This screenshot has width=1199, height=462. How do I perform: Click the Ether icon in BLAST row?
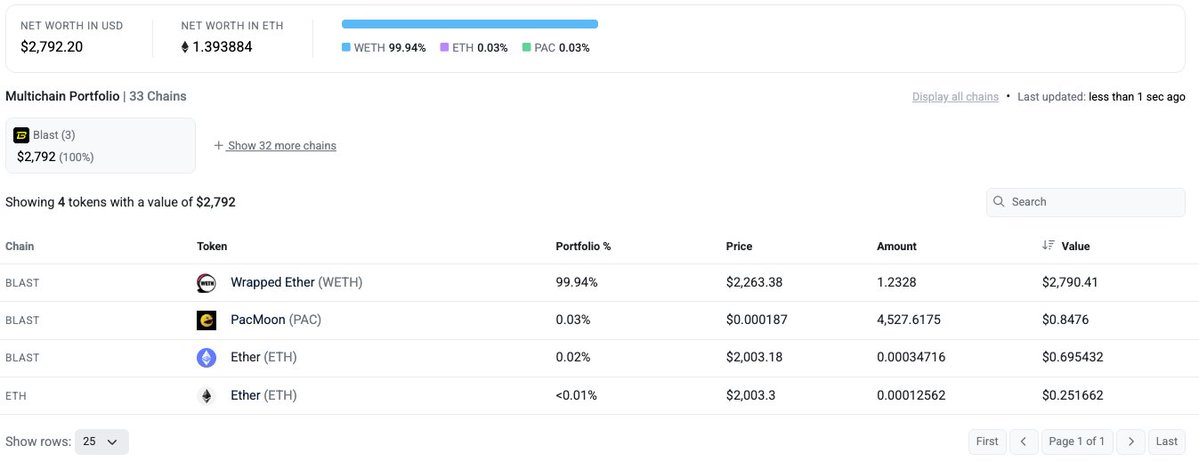[206, 357]
